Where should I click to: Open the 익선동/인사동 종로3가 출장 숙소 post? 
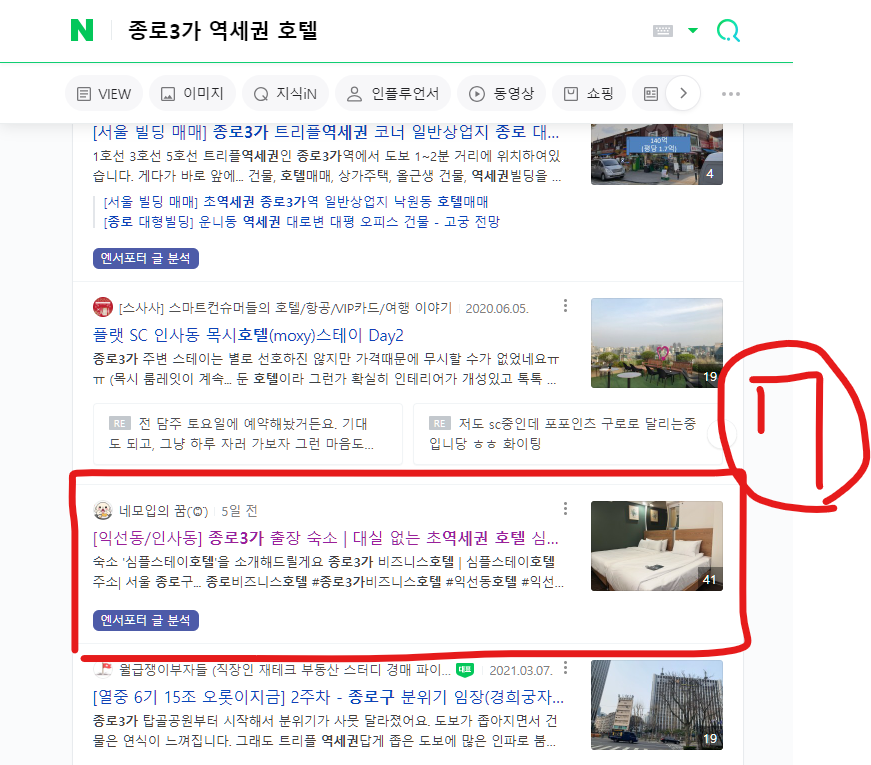point(326,538)
